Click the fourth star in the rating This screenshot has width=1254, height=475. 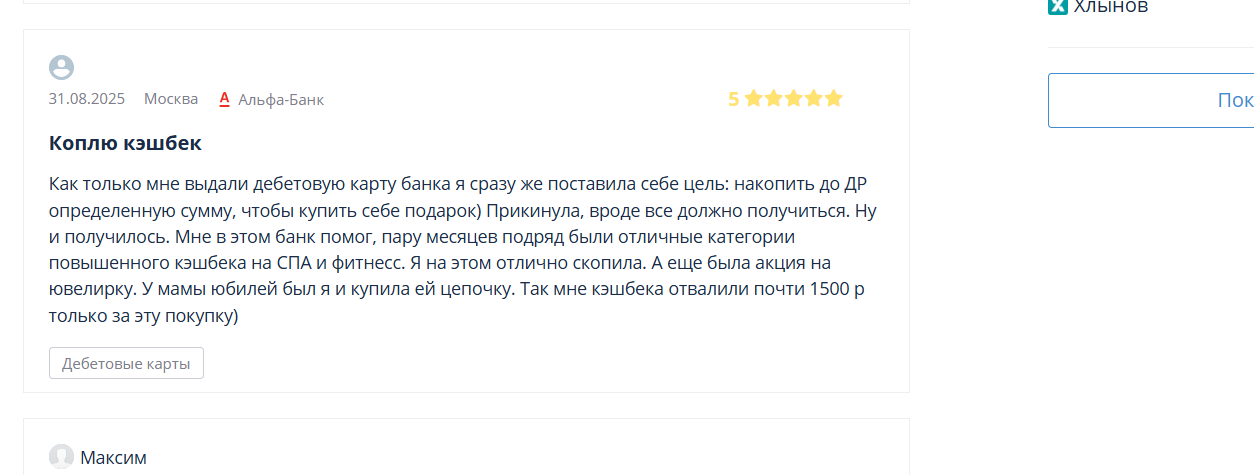pyautogui.click(x=813, y=98)
